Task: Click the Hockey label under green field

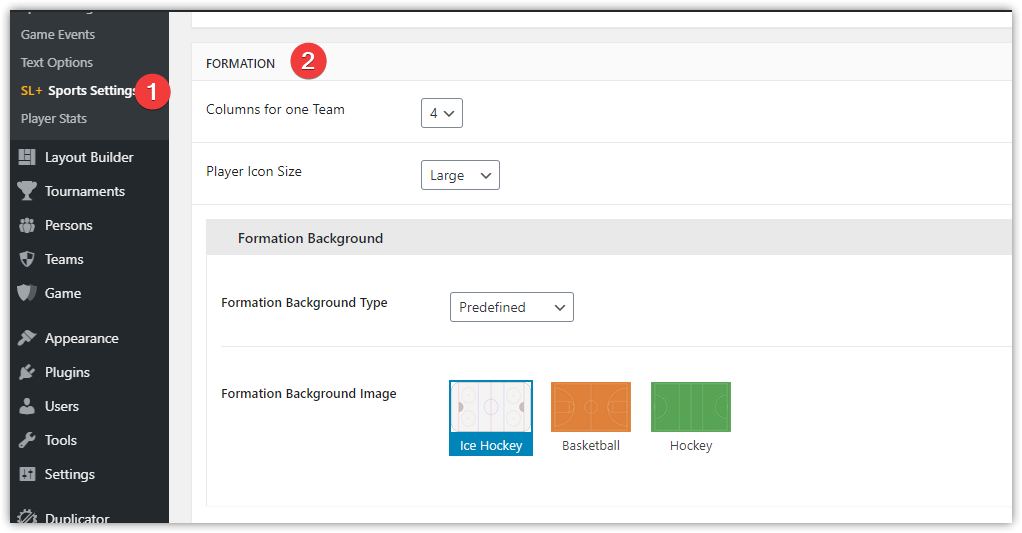Action: pyautogui.click(x=691, y=446)
